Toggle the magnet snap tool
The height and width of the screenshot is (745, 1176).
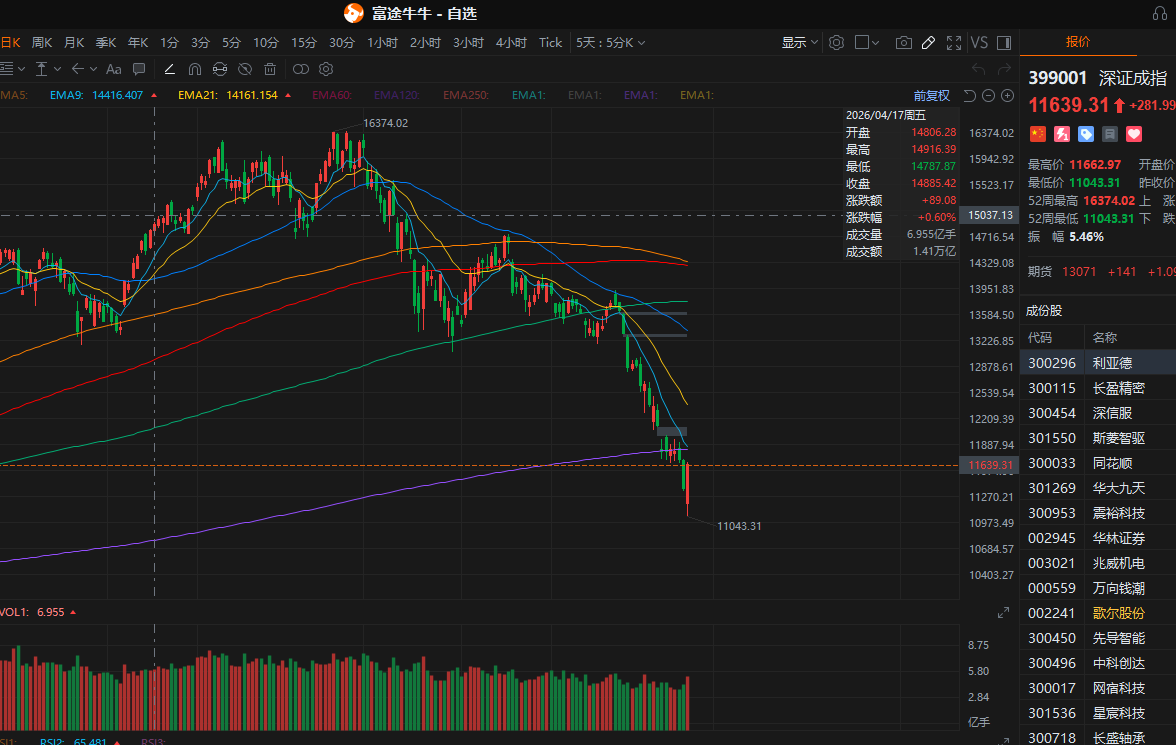195,69
